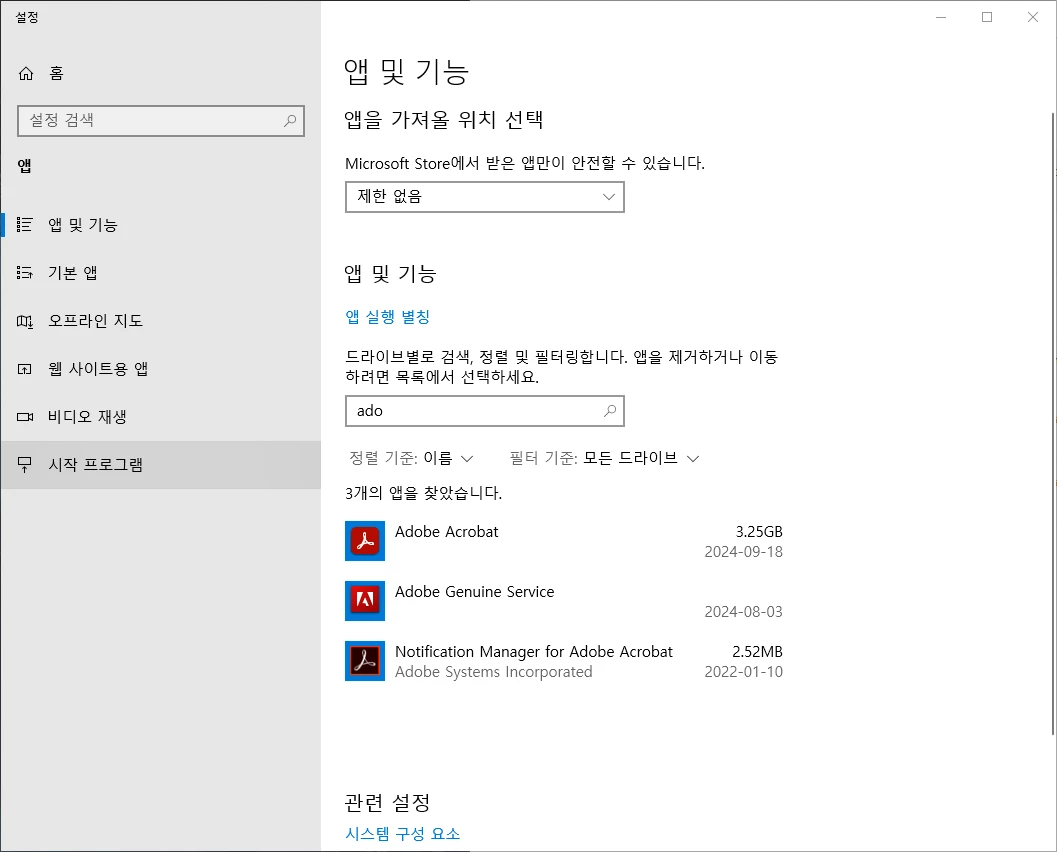Click the 2.52MB size value
The width and height of the screenshot is (1057, 852).
click(757, 652)
